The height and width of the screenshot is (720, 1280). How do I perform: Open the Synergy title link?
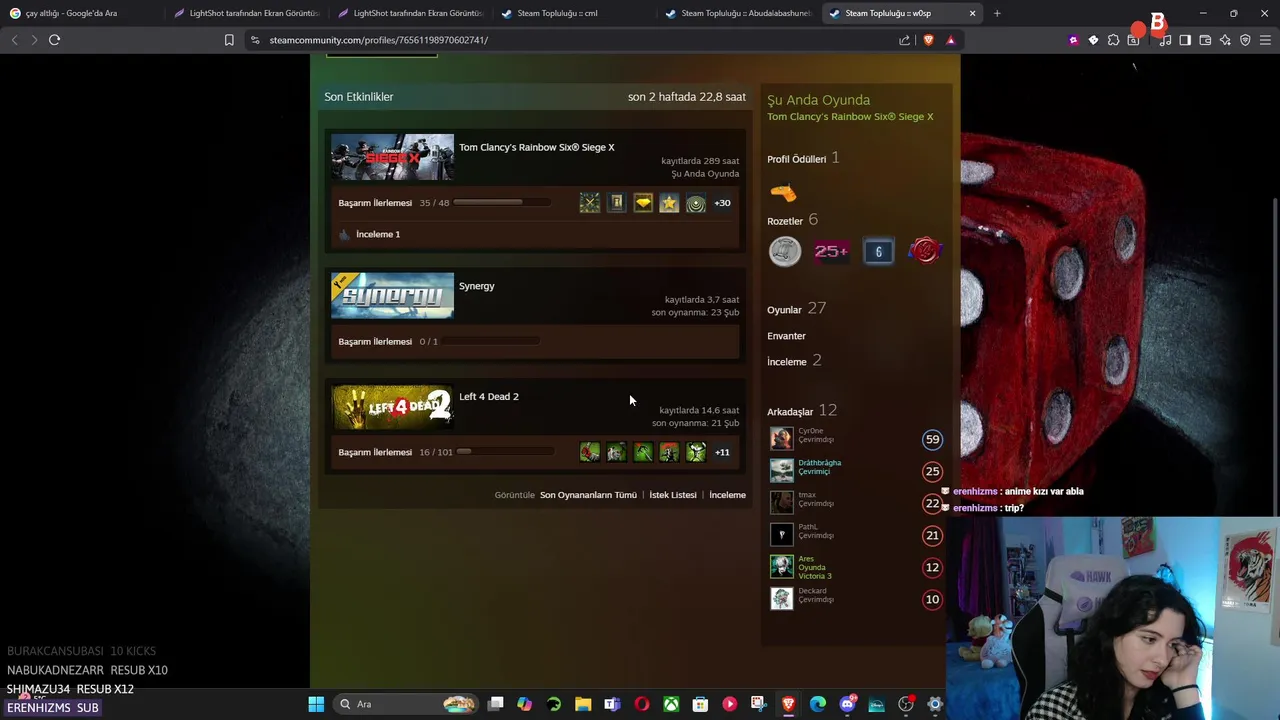click(x=477, y=286)
